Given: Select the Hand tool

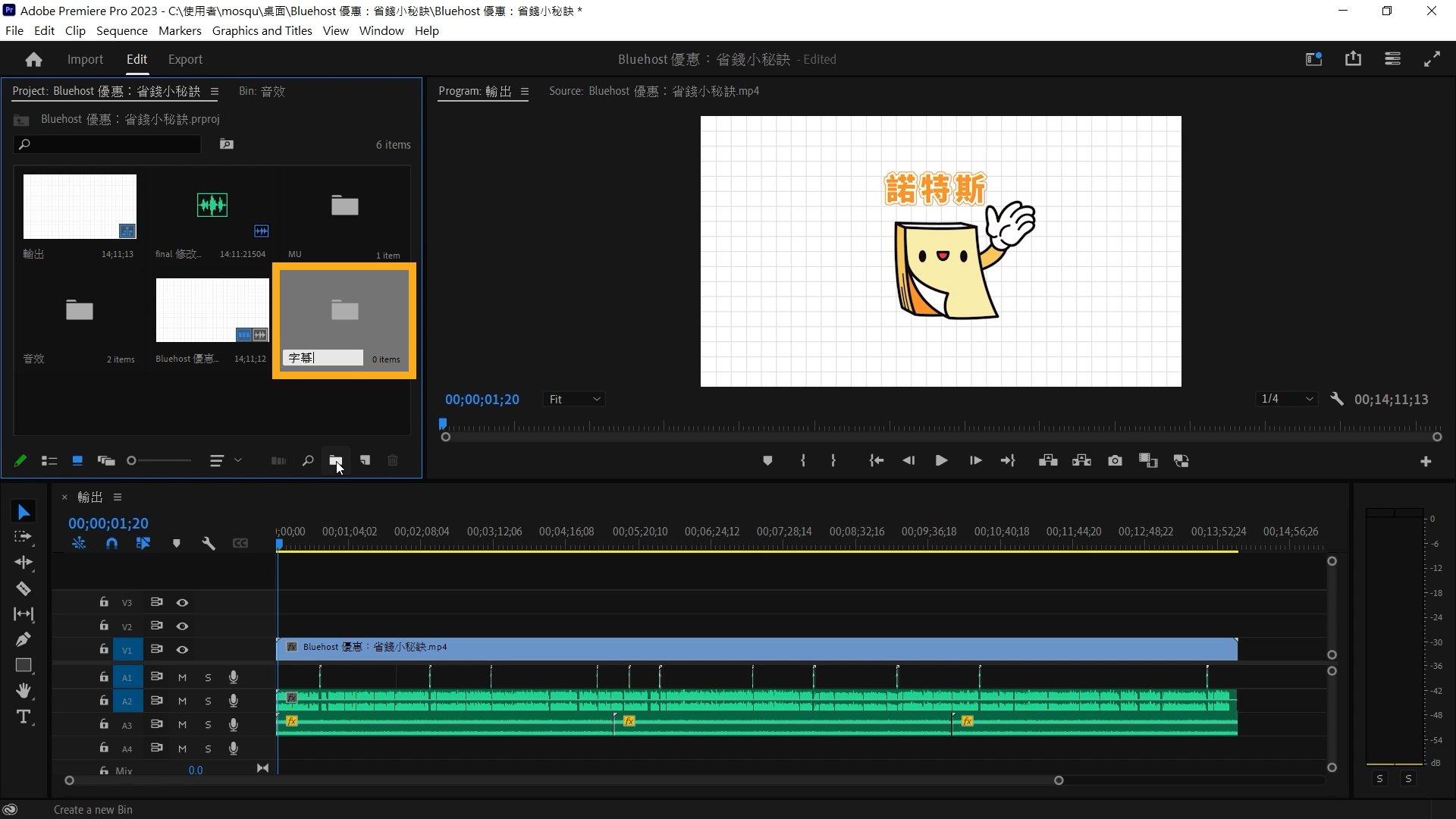Looking at the screenshot, I should tap(24, 691).
